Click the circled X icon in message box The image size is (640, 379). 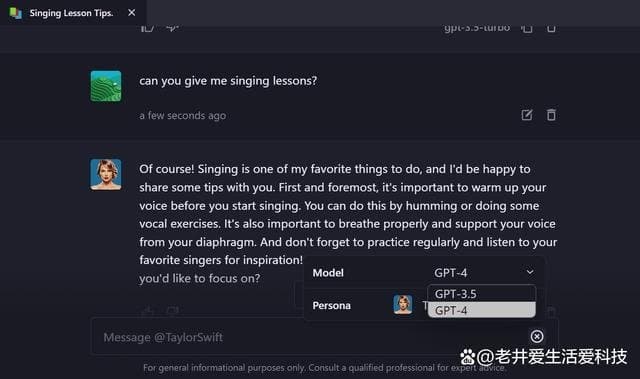pyautogui.click(x=537, y=337)
